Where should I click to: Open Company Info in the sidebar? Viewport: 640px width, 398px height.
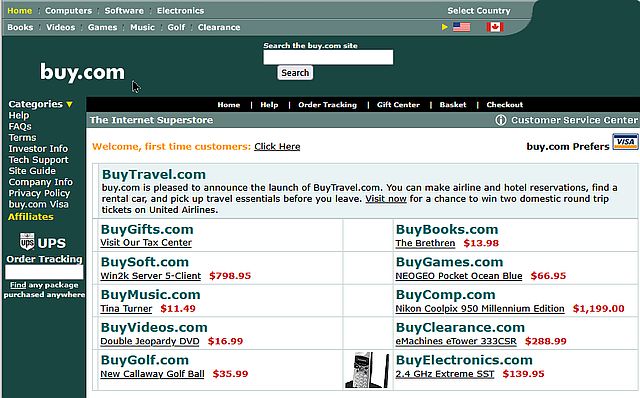[41, 182]
